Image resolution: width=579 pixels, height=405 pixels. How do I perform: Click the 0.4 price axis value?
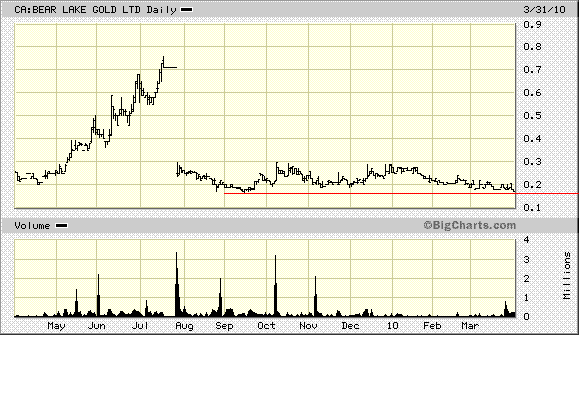532,139
